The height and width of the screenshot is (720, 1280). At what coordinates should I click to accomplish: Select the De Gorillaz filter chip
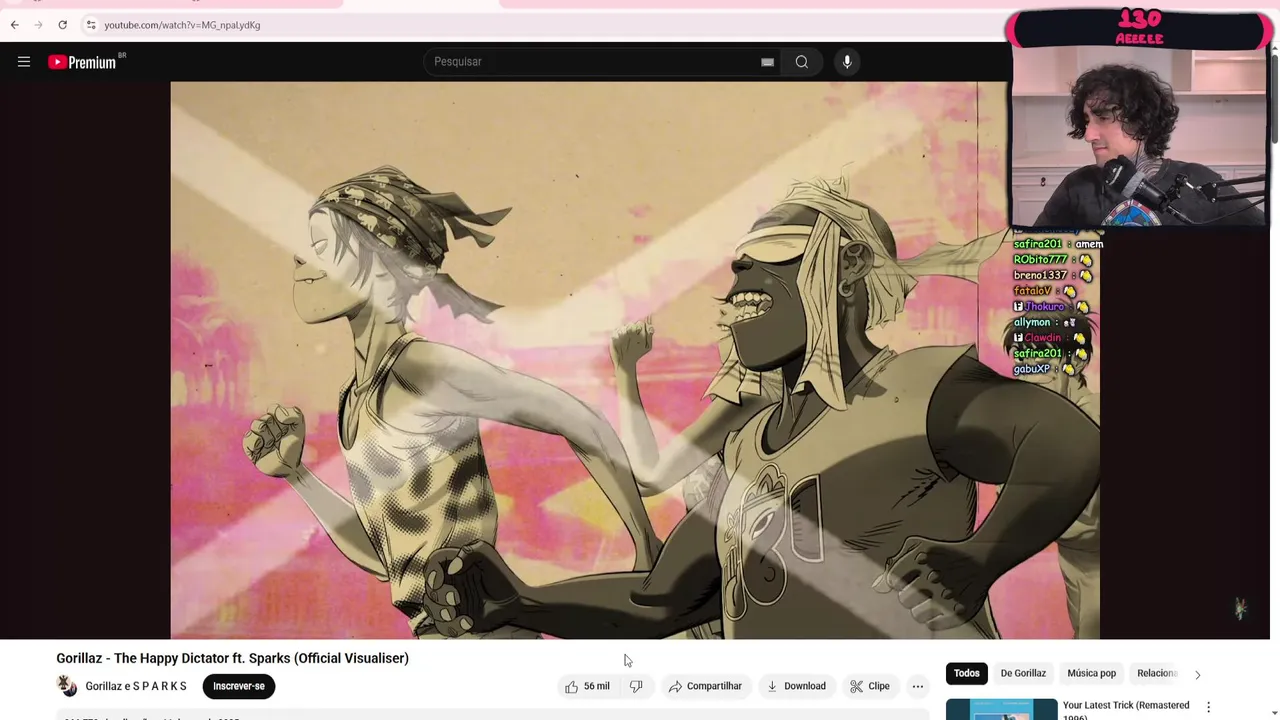tap(1023, 673)
